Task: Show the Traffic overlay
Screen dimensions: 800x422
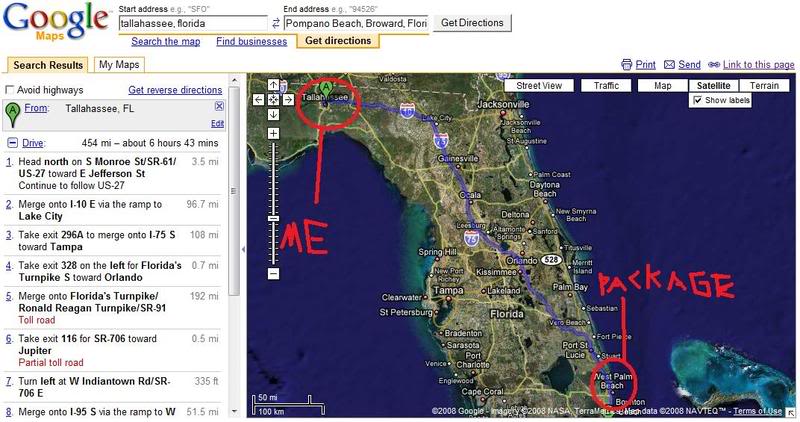Action: click(606, 86)
